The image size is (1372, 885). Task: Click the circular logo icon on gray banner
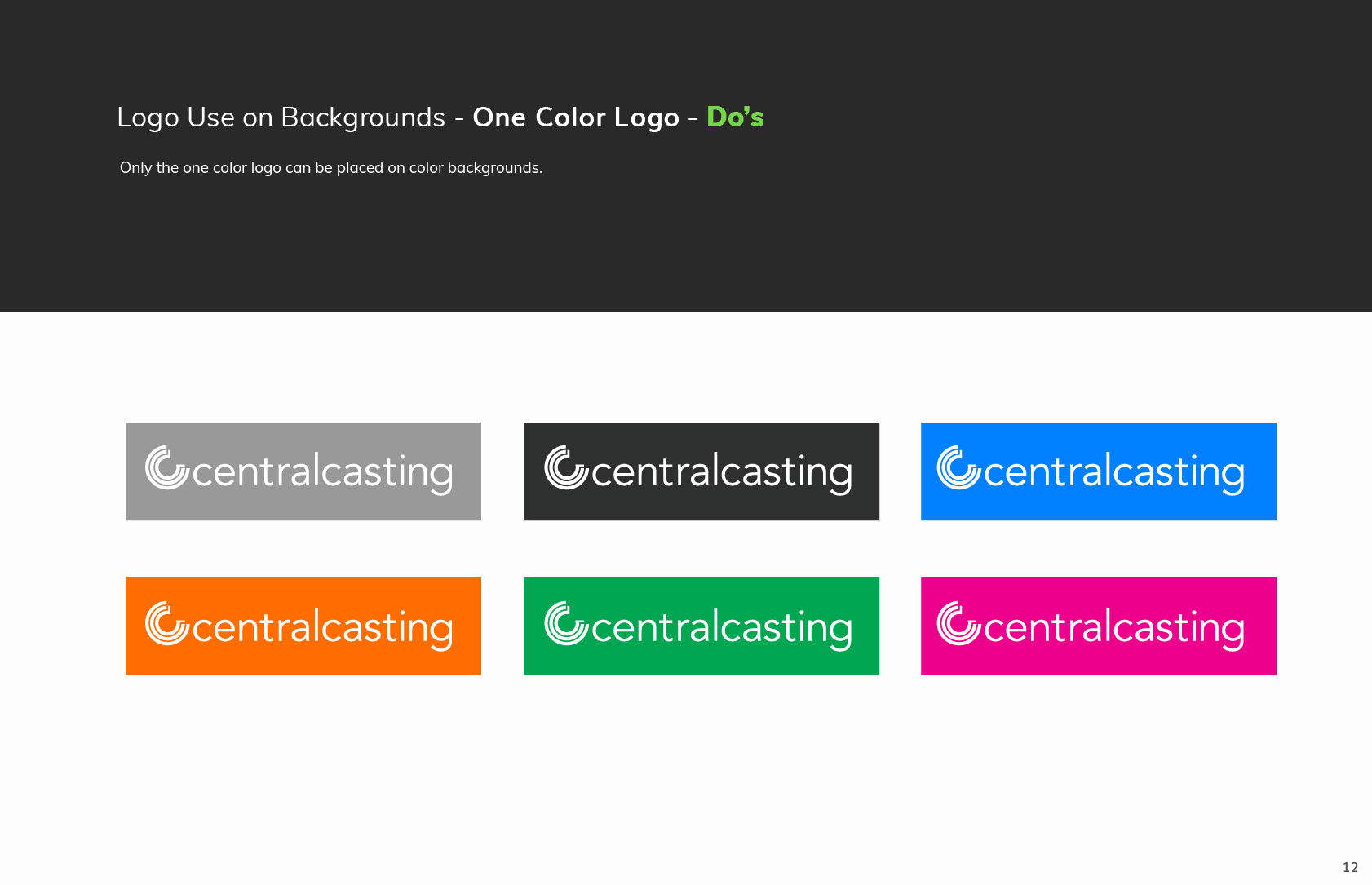click(x=167, y=467)
